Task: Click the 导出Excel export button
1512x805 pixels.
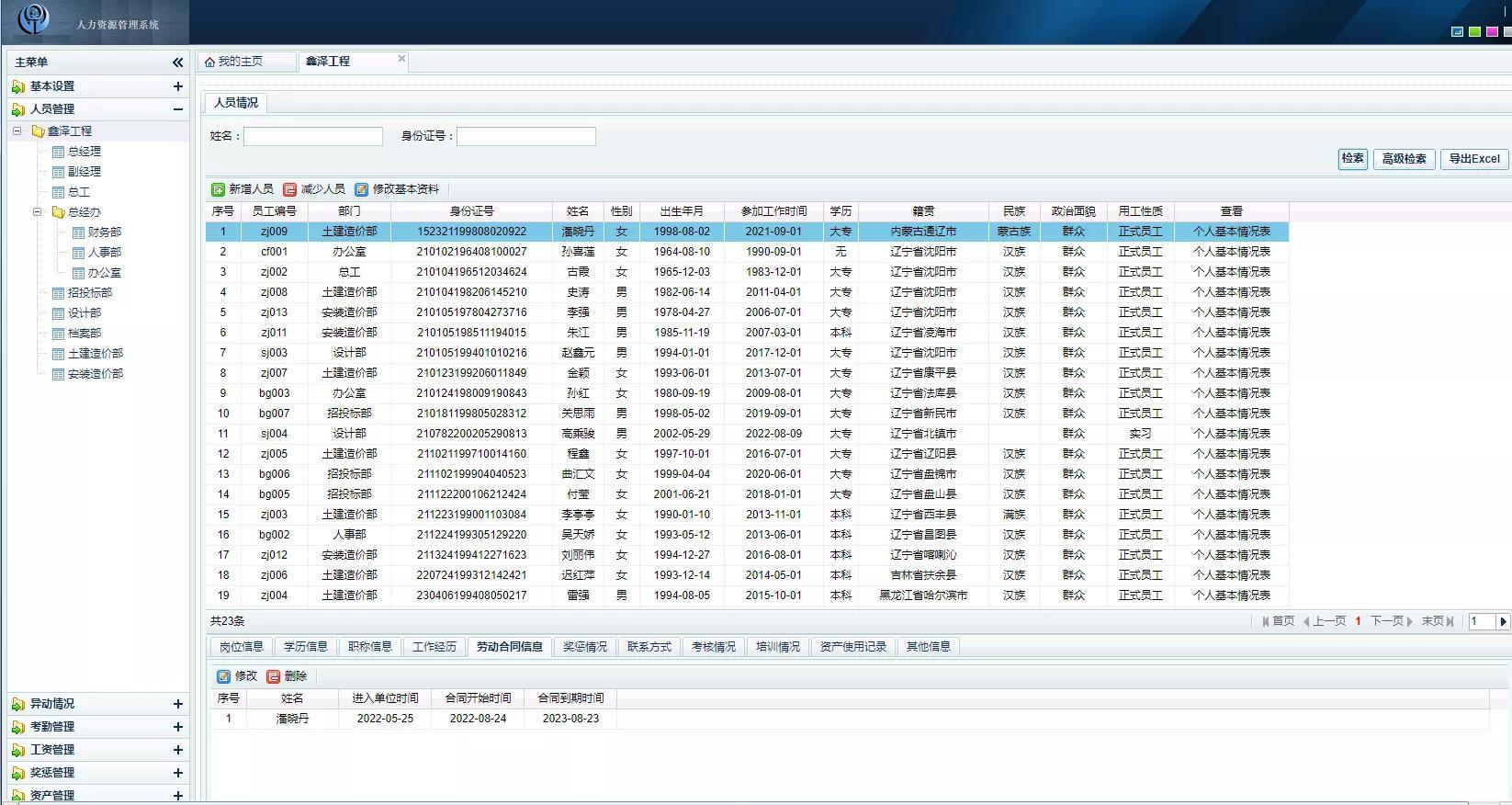Action: (1473, 159)
